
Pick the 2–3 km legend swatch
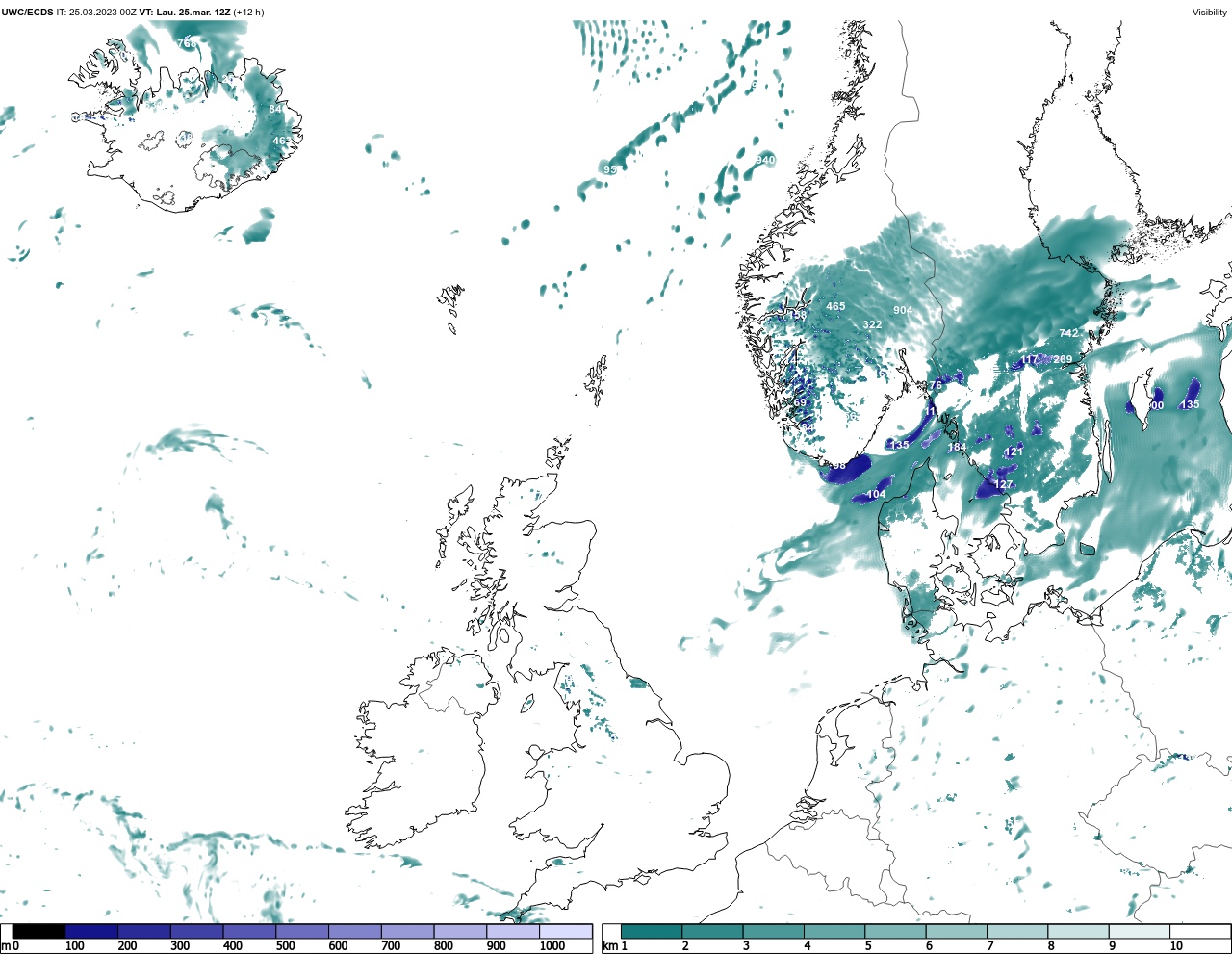pyautogui.click(x=712, y=932)
